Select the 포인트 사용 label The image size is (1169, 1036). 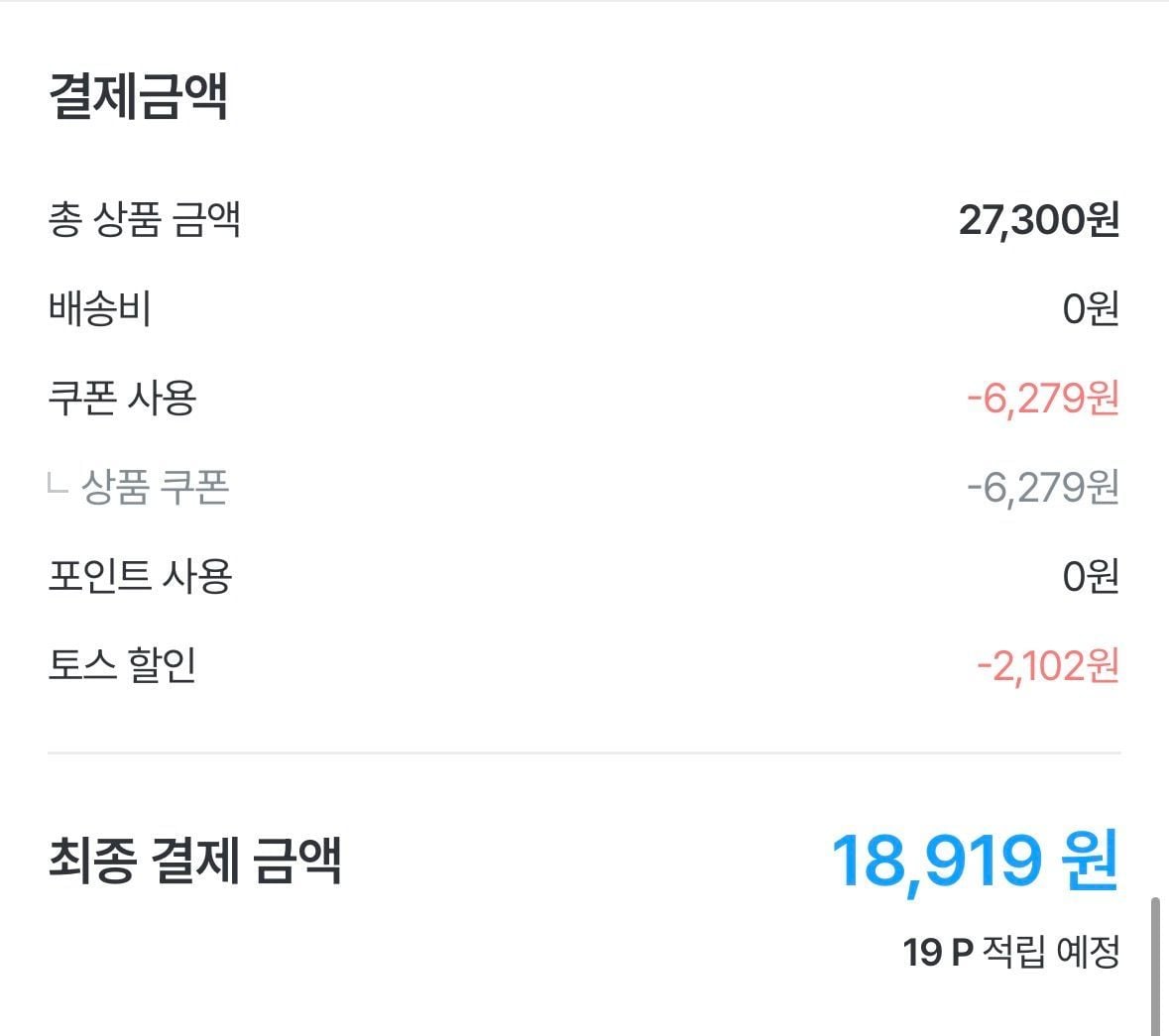click(140, 576)
